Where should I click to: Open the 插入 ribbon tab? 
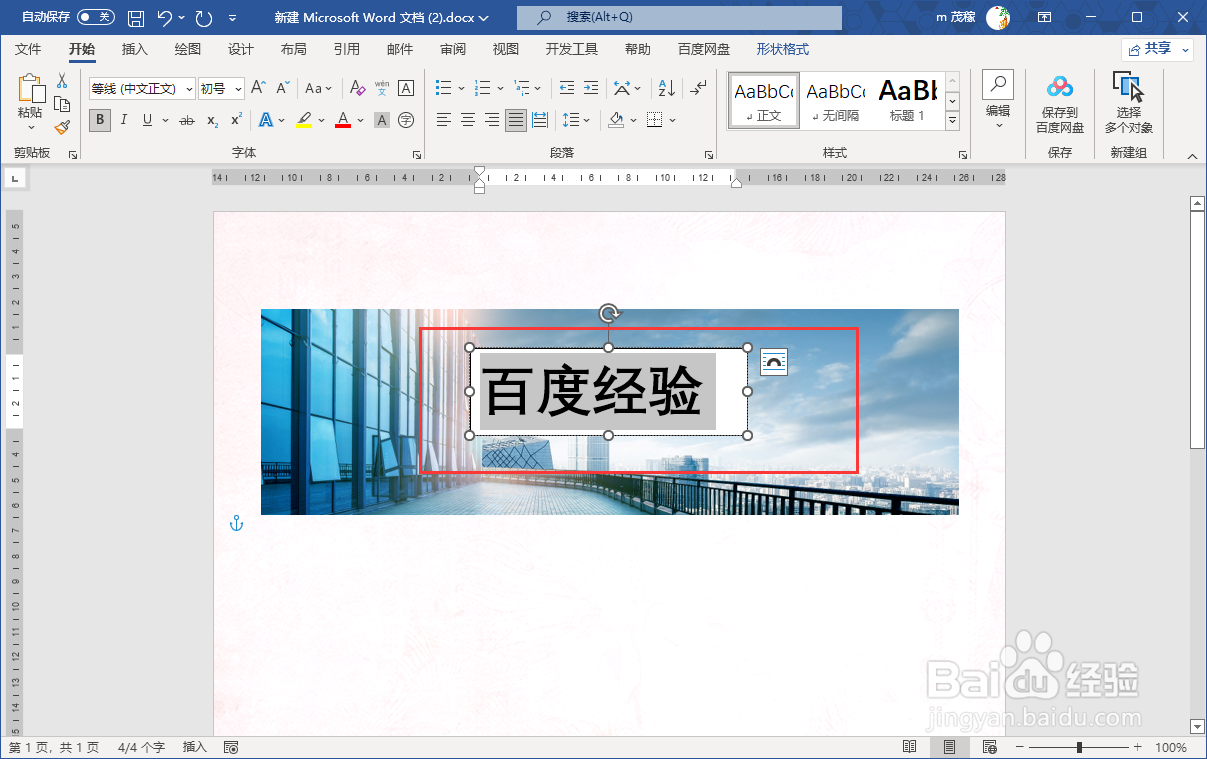tap(134, 48)
